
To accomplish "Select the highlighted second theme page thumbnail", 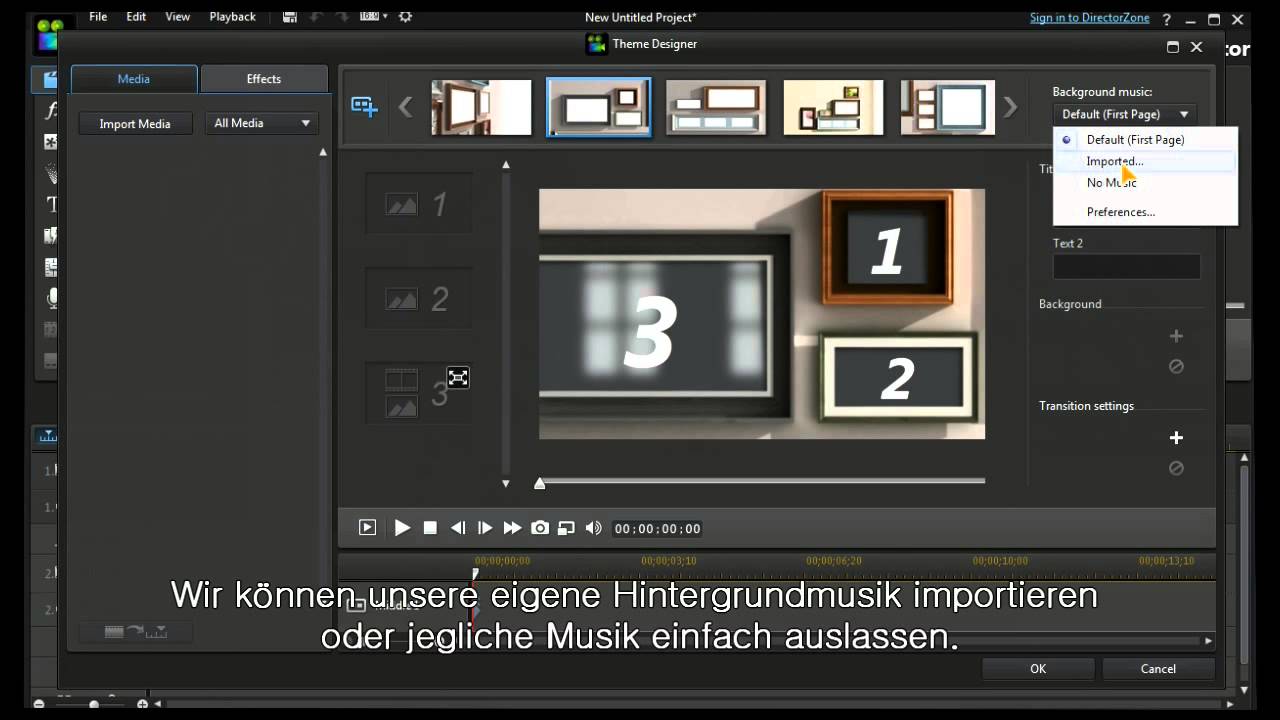I will (x=599, y=107).
